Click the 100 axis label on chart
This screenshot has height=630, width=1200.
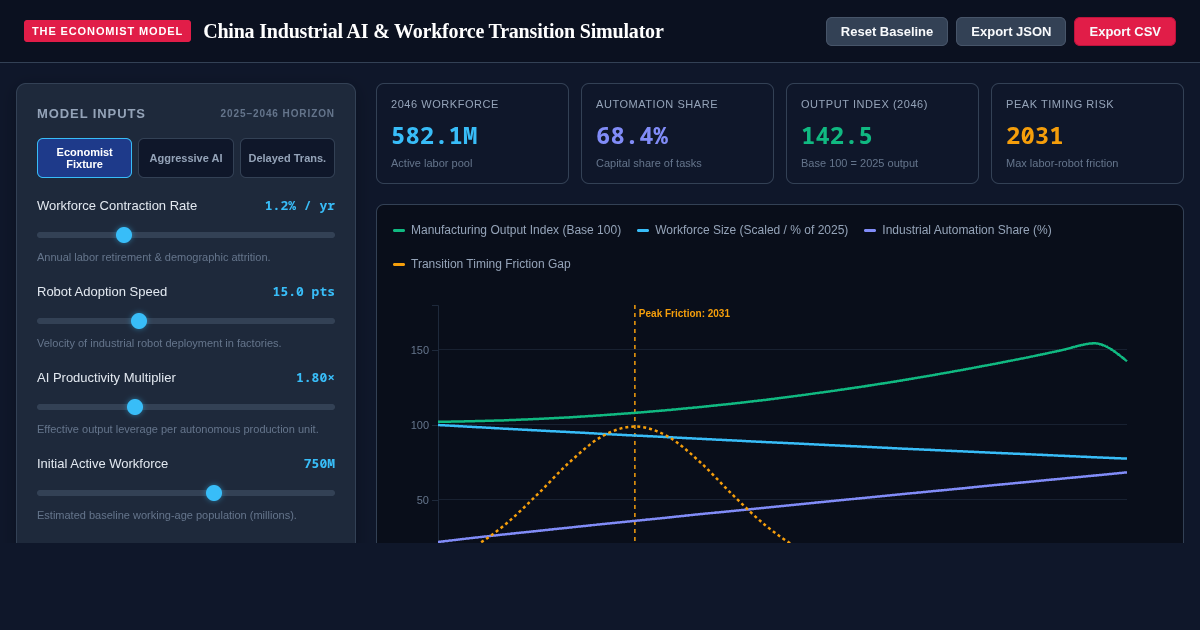coord(419,425)
